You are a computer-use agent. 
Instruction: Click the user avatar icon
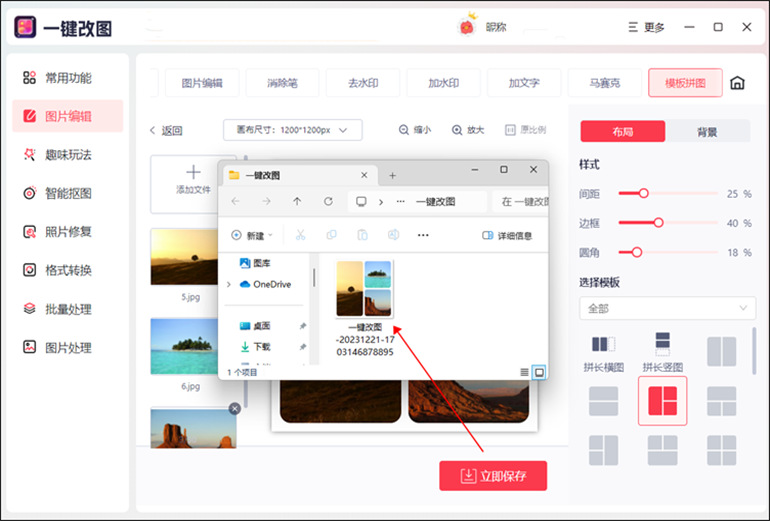[467, 26]
